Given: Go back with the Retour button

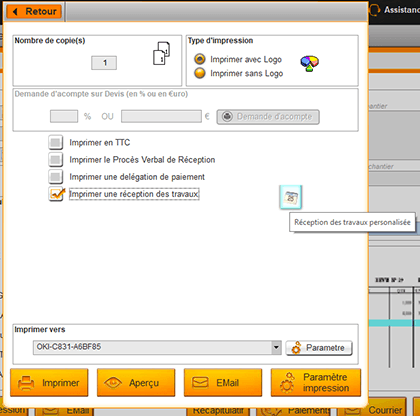Looking at the screenshot, I should coord(34,12).
